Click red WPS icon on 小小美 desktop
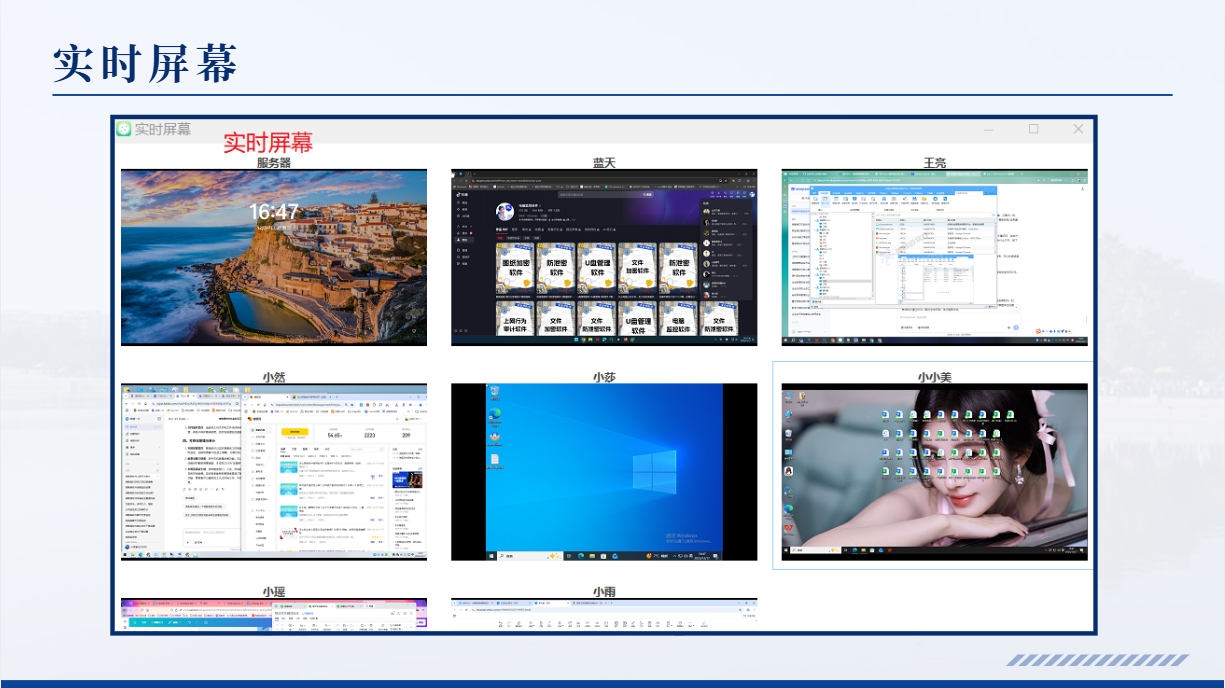Screen dimensions: 1225x688 [789, 527]
